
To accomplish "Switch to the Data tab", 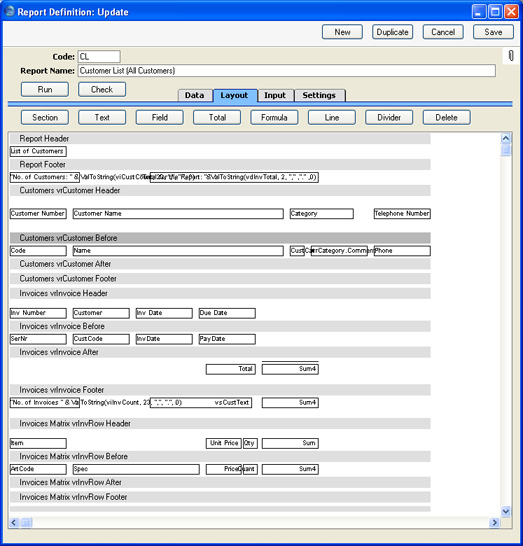I will [195, 95].
